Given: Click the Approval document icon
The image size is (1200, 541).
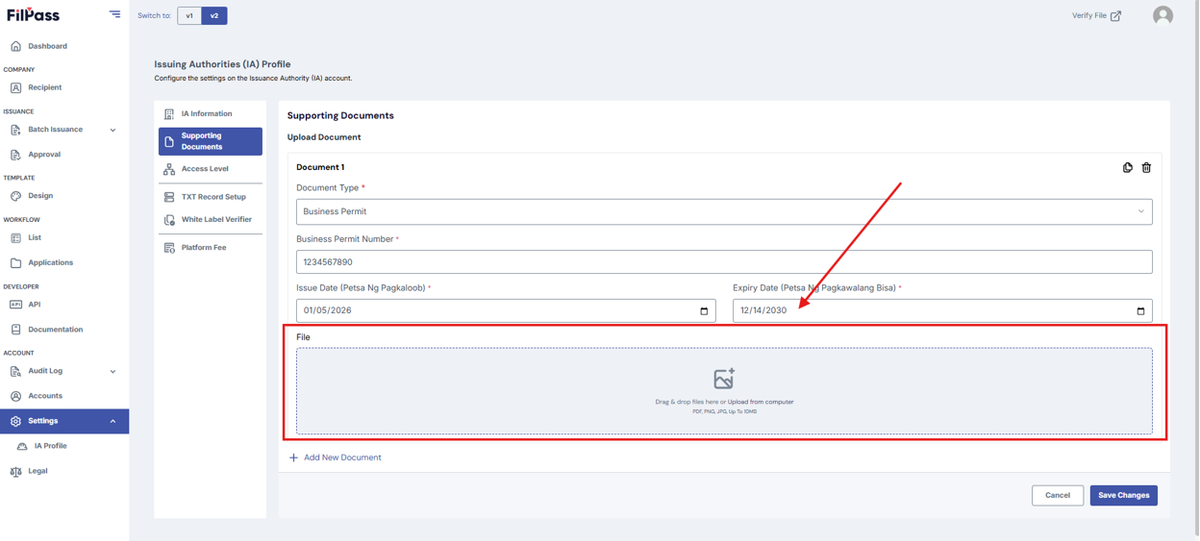Looking at the screenshot, I should (16, 154).
